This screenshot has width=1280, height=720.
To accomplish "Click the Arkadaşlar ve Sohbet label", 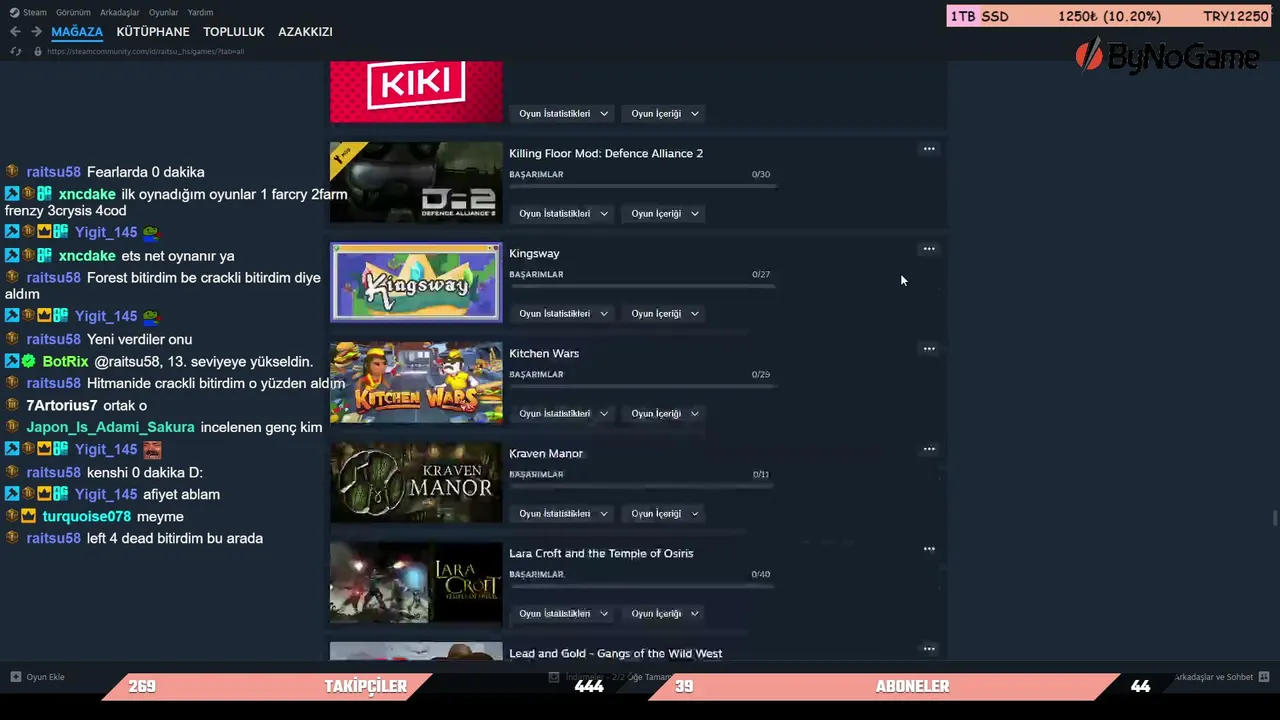I will [x=1214, y=677].
